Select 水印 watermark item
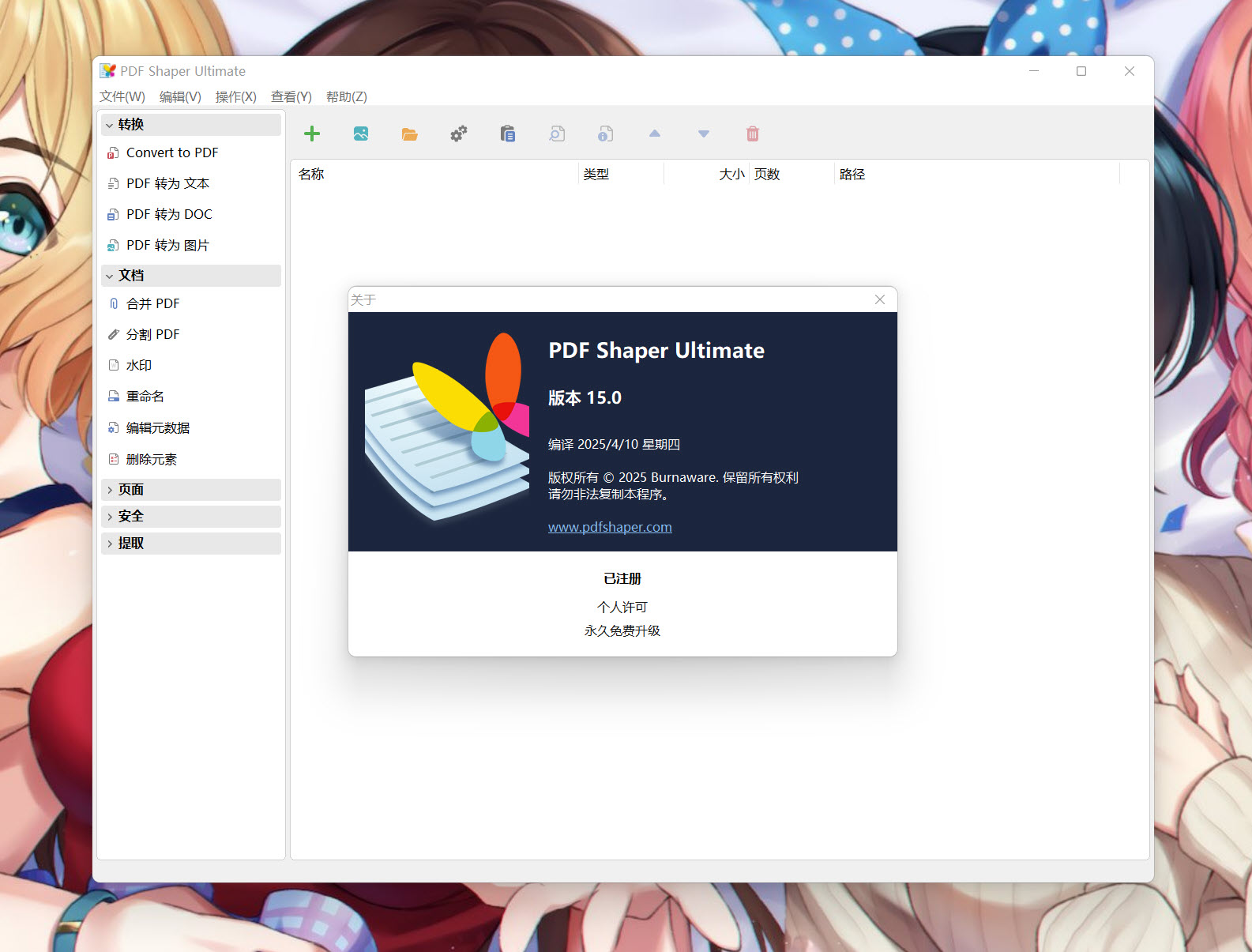 click(x=190, y=365)
